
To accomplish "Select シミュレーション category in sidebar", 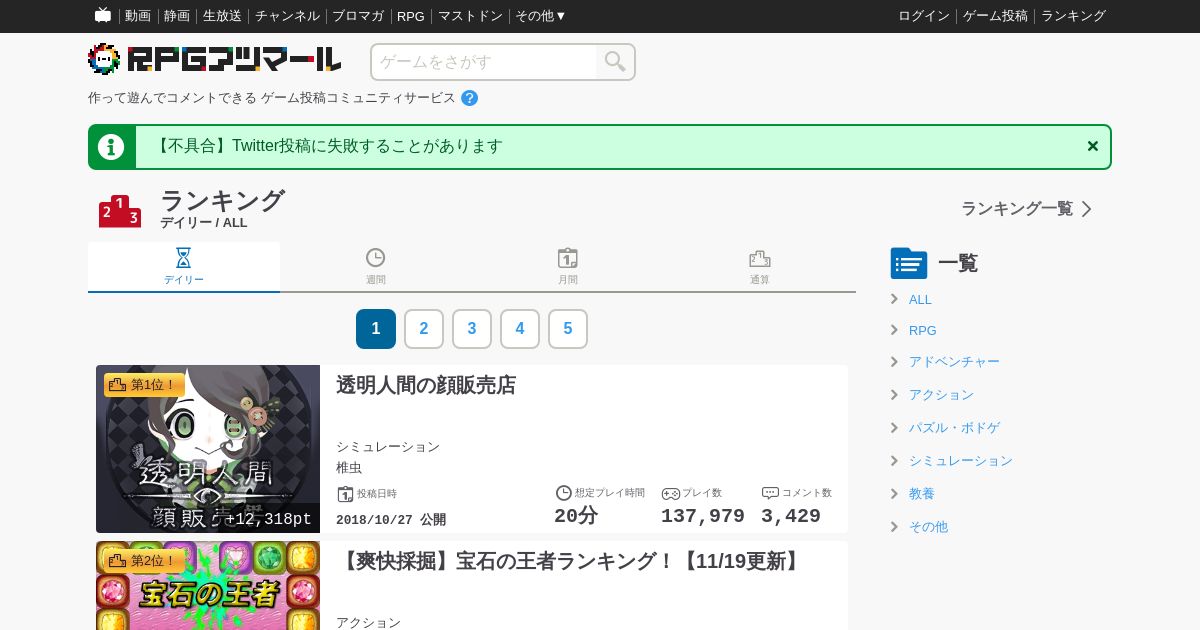I will pos(961,461).
